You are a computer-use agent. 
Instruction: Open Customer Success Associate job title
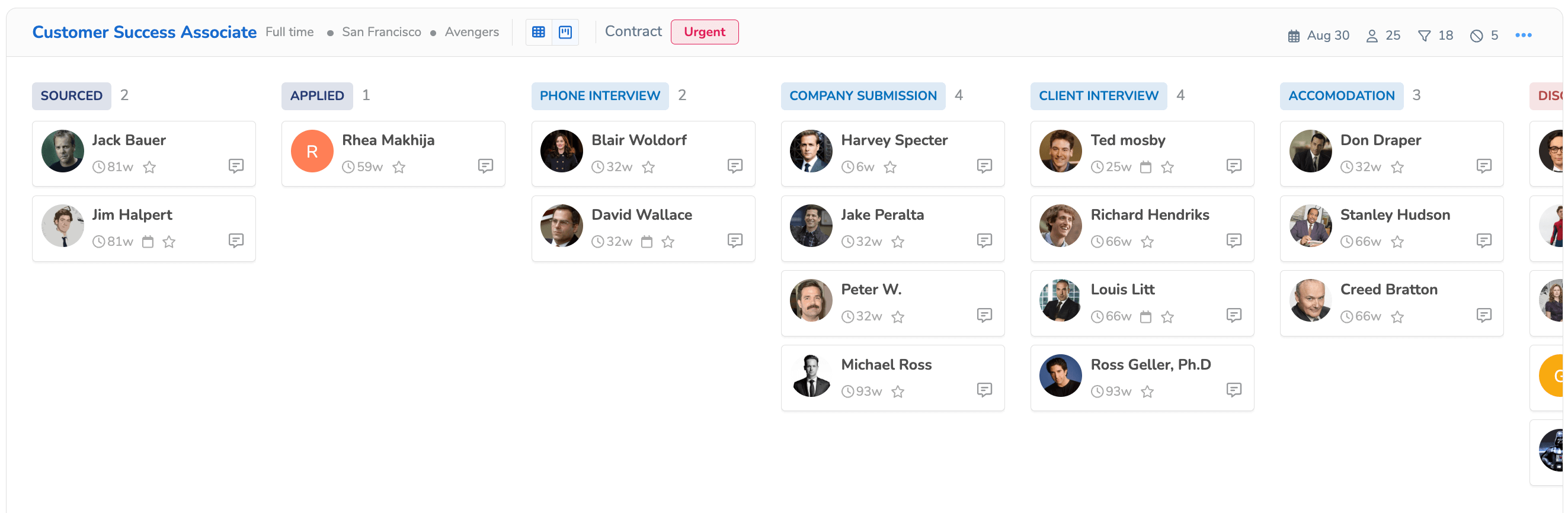click(144, 32)
